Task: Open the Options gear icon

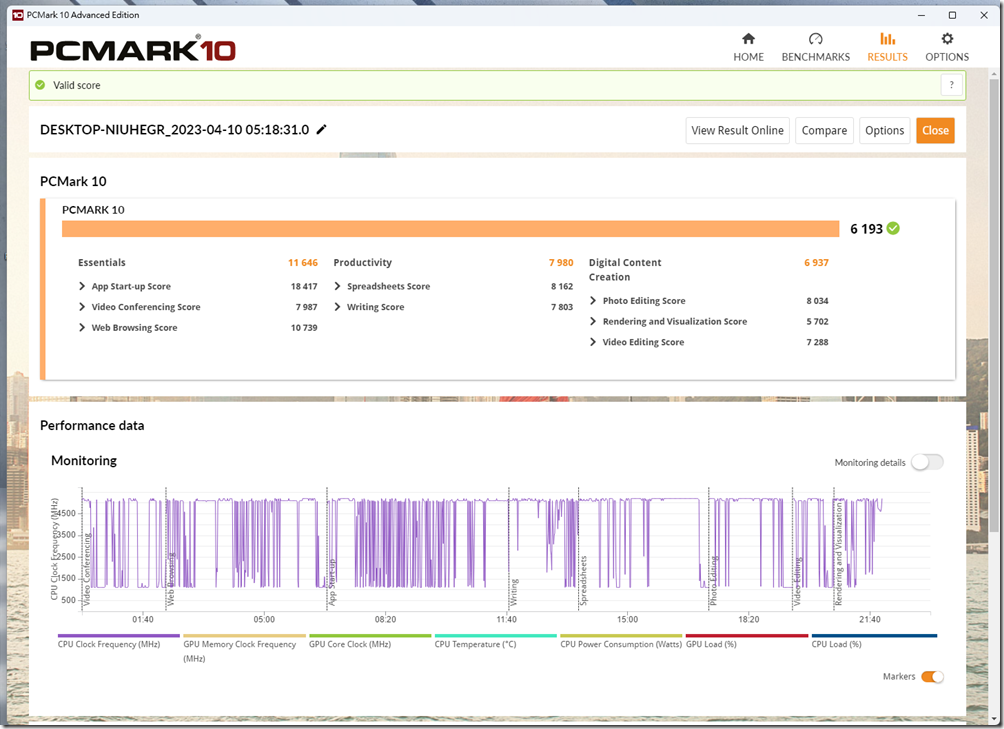Action: (947, 39)
